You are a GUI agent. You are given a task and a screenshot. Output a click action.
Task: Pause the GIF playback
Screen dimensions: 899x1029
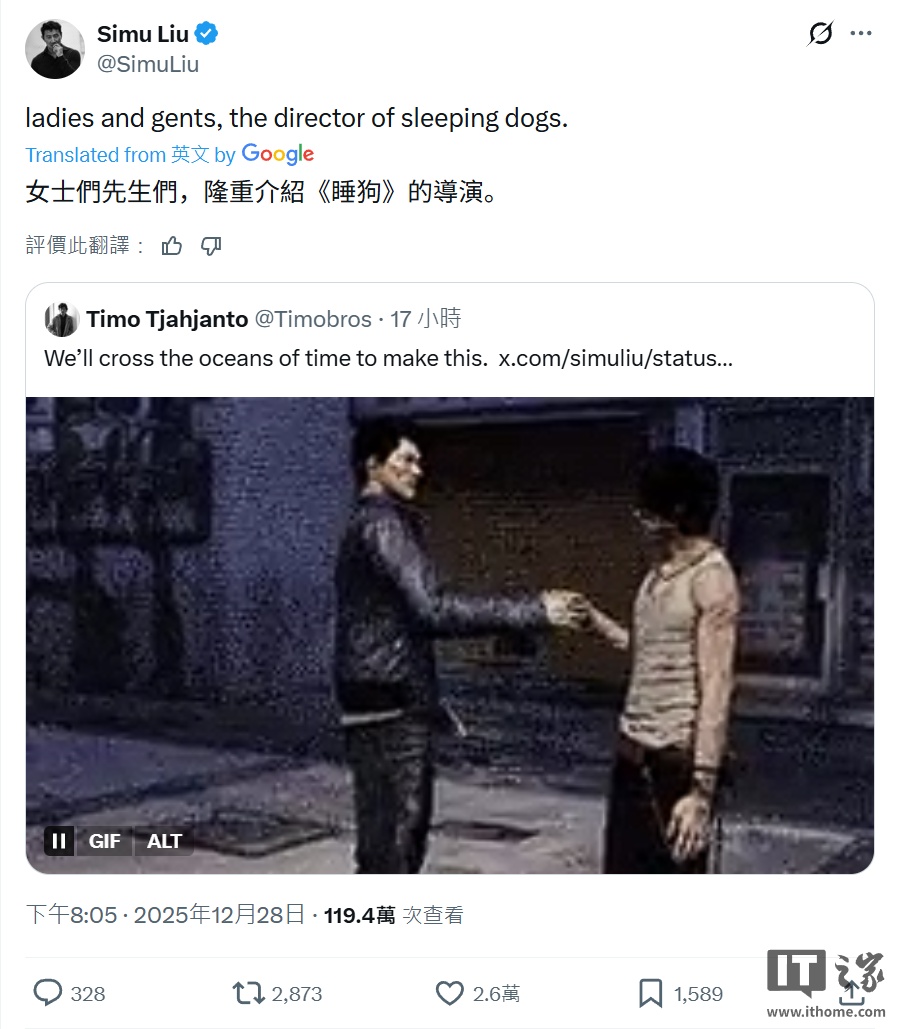tap(59, 841)
